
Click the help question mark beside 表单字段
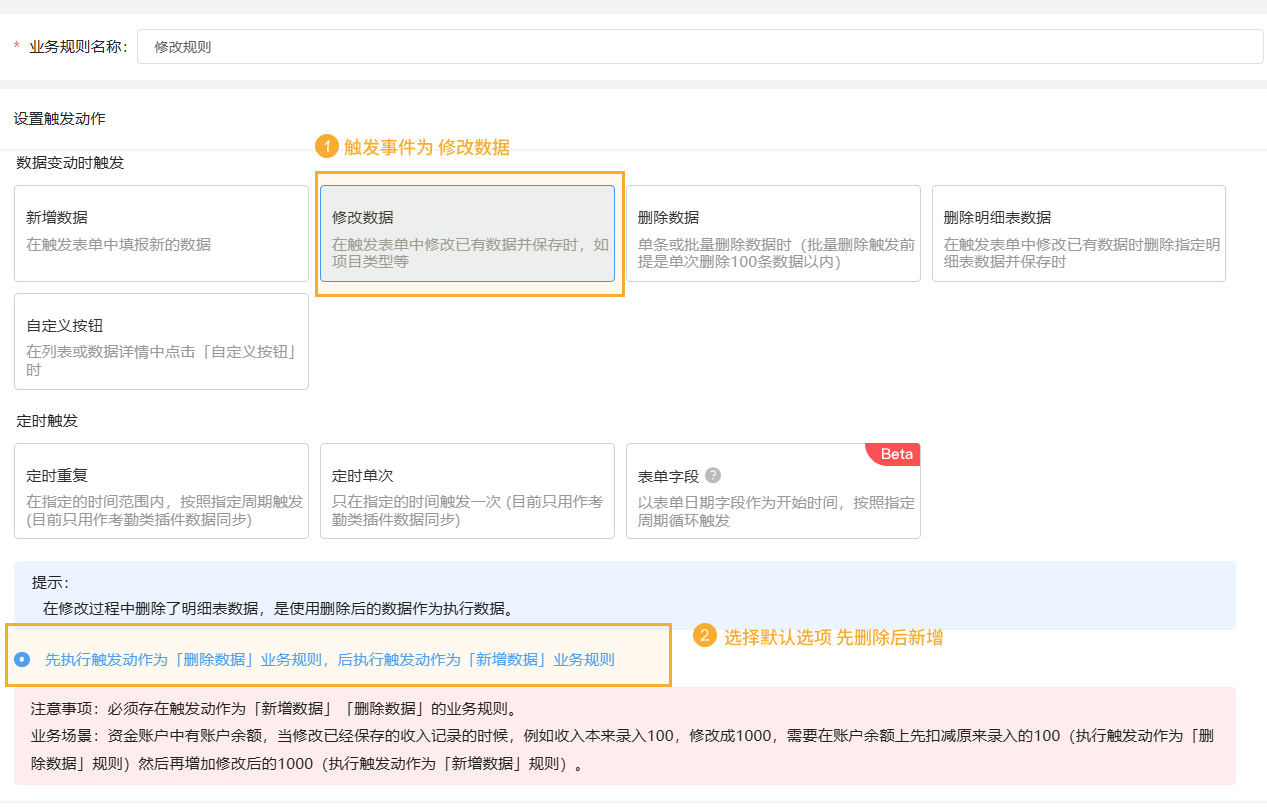point(713,476)
